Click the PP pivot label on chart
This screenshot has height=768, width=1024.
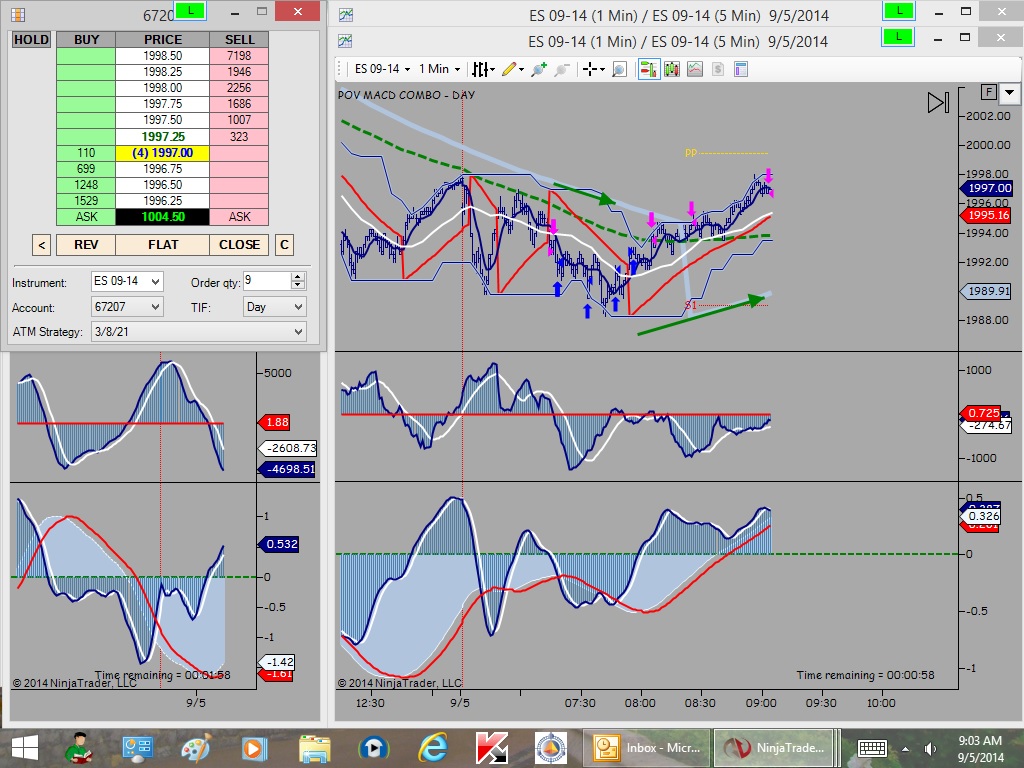[x=691, y=153]
